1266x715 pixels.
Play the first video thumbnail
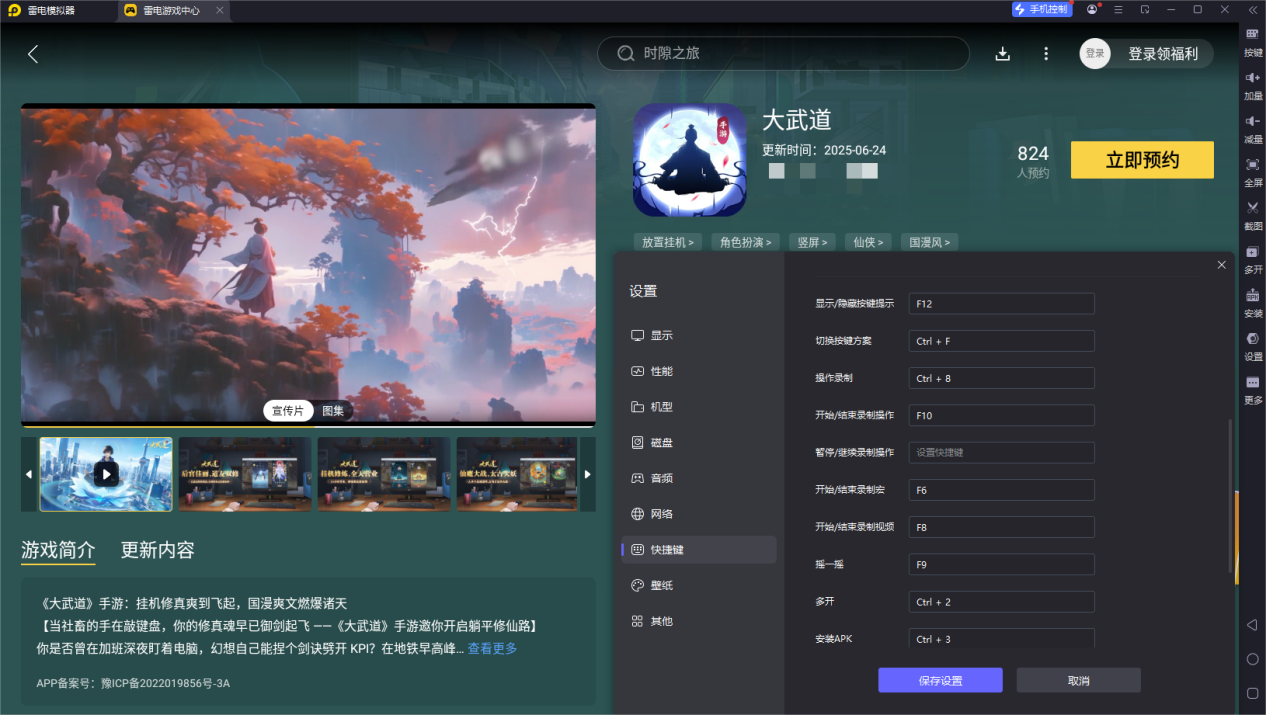106,474
